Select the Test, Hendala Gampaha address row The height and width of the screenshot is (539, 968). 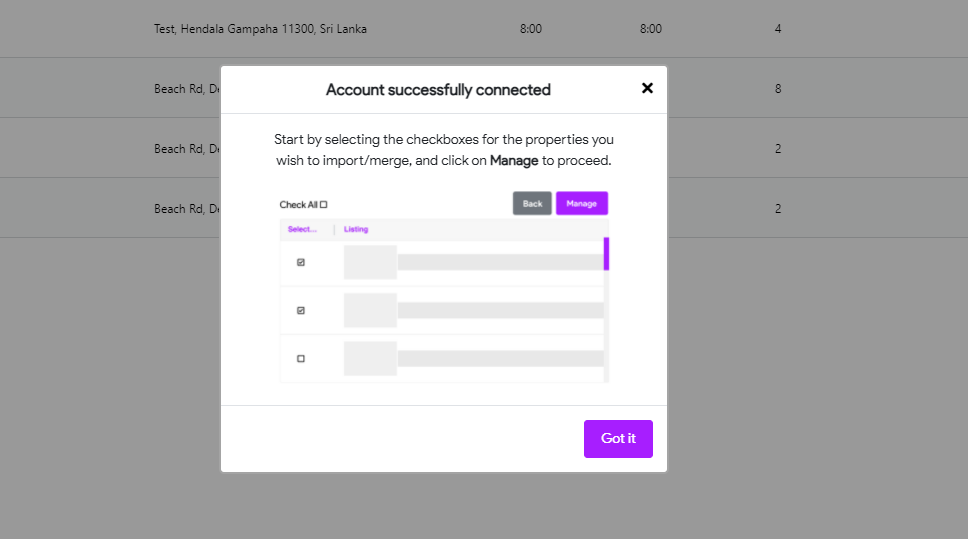484,29
